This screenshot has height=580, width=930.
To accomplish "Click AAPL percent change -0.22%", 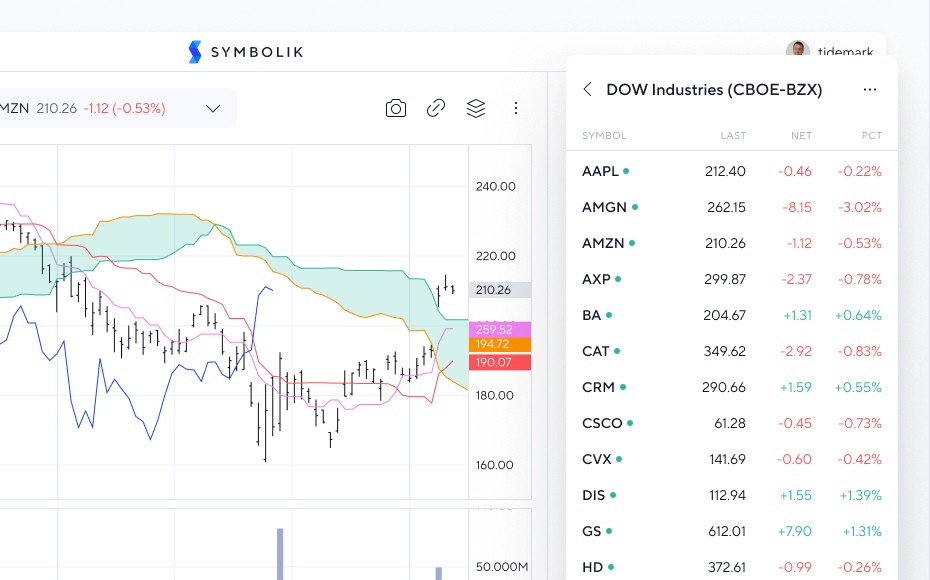I will (859, 171).
